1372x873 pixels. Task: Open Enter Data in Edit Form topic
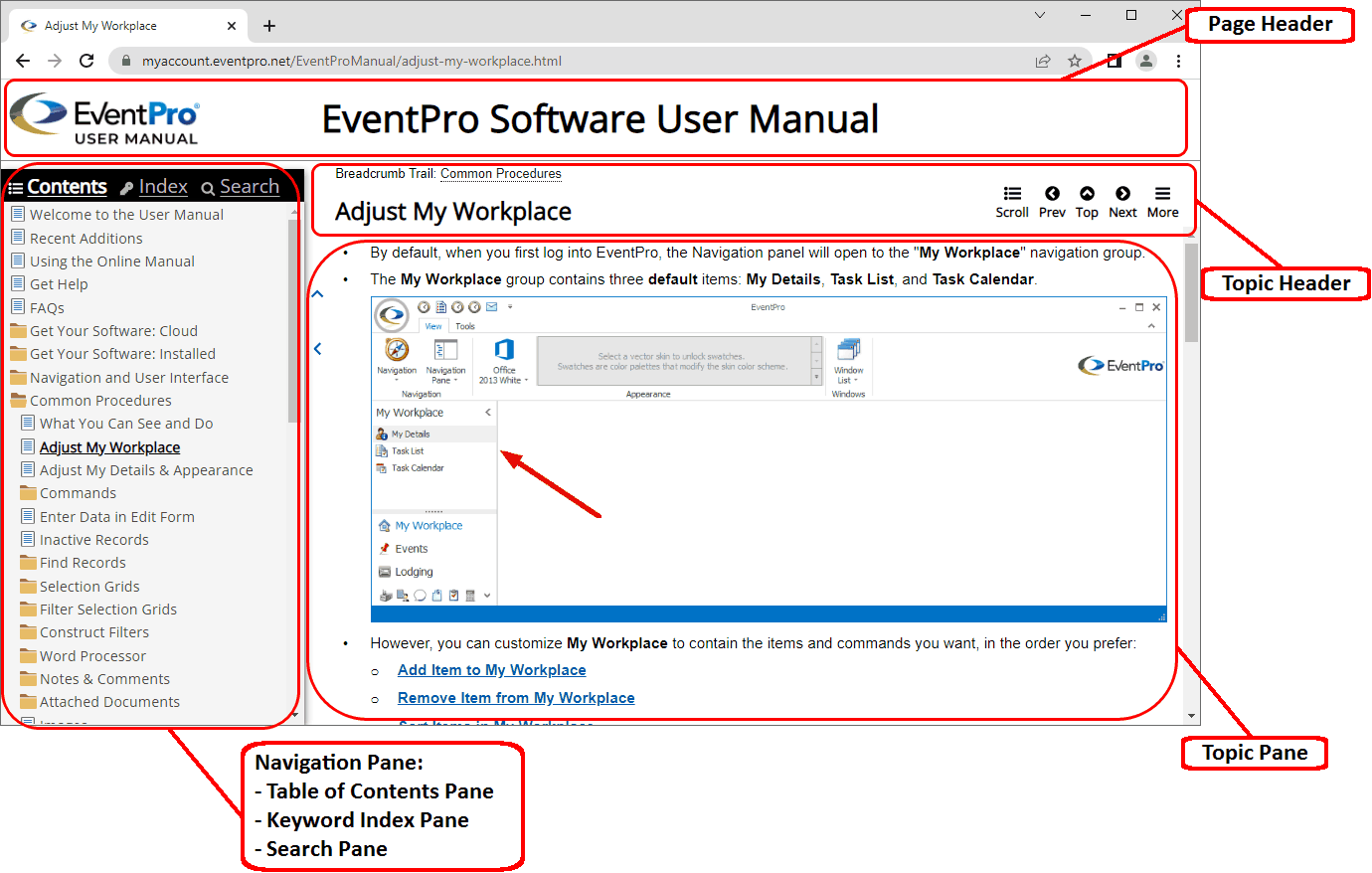[108, 517]
